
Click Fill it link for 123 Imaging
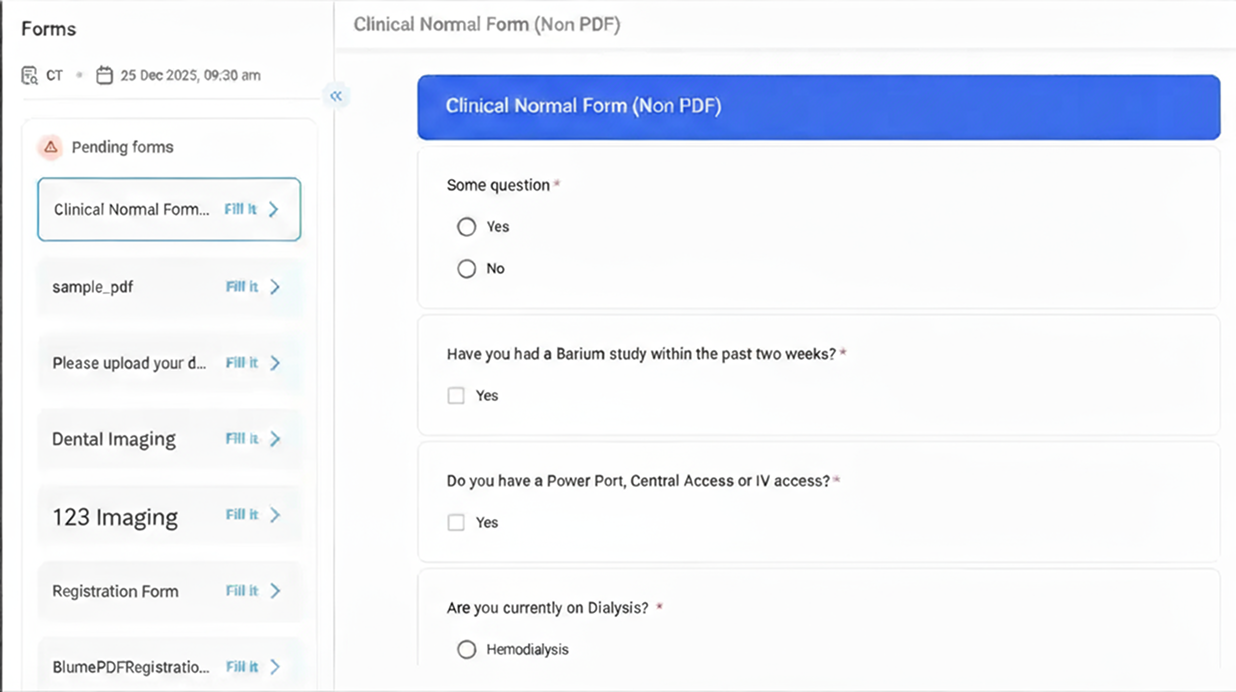[242, 515]
